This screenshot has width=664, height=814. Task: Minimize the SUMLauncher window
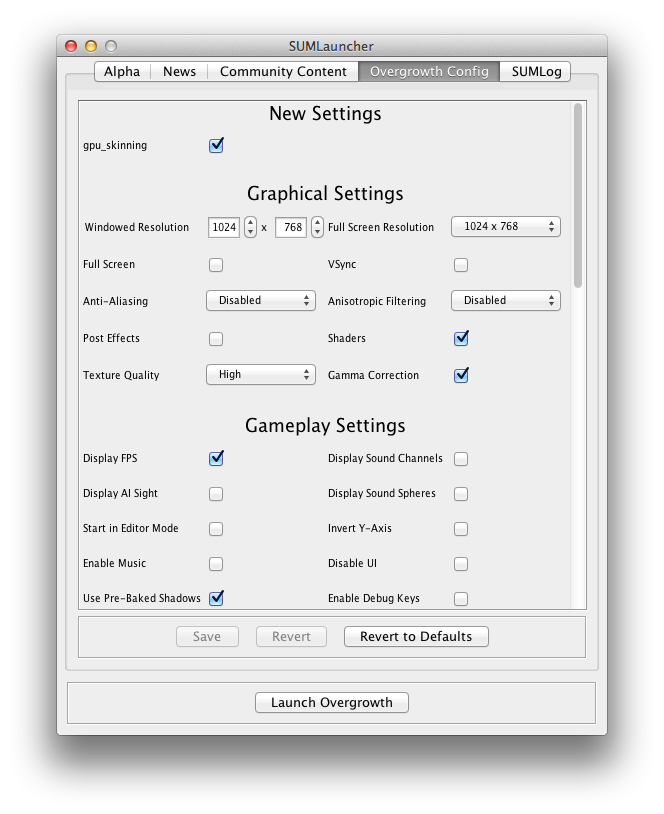click(x=91, y=46)
